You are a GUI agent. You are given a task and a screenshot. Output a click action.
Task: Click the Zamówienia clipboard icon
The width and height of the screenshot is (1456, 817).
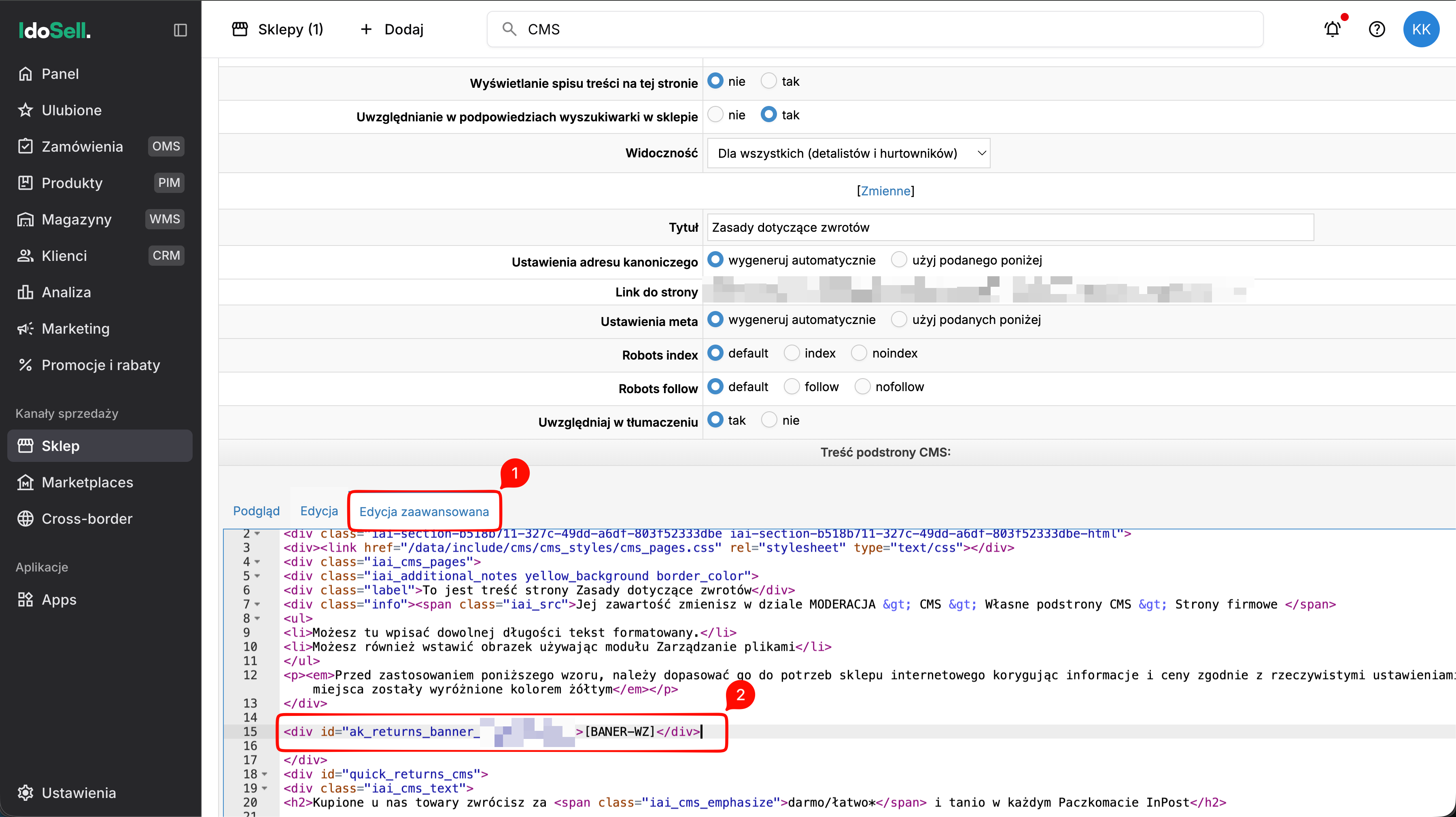tap(25, 146)
